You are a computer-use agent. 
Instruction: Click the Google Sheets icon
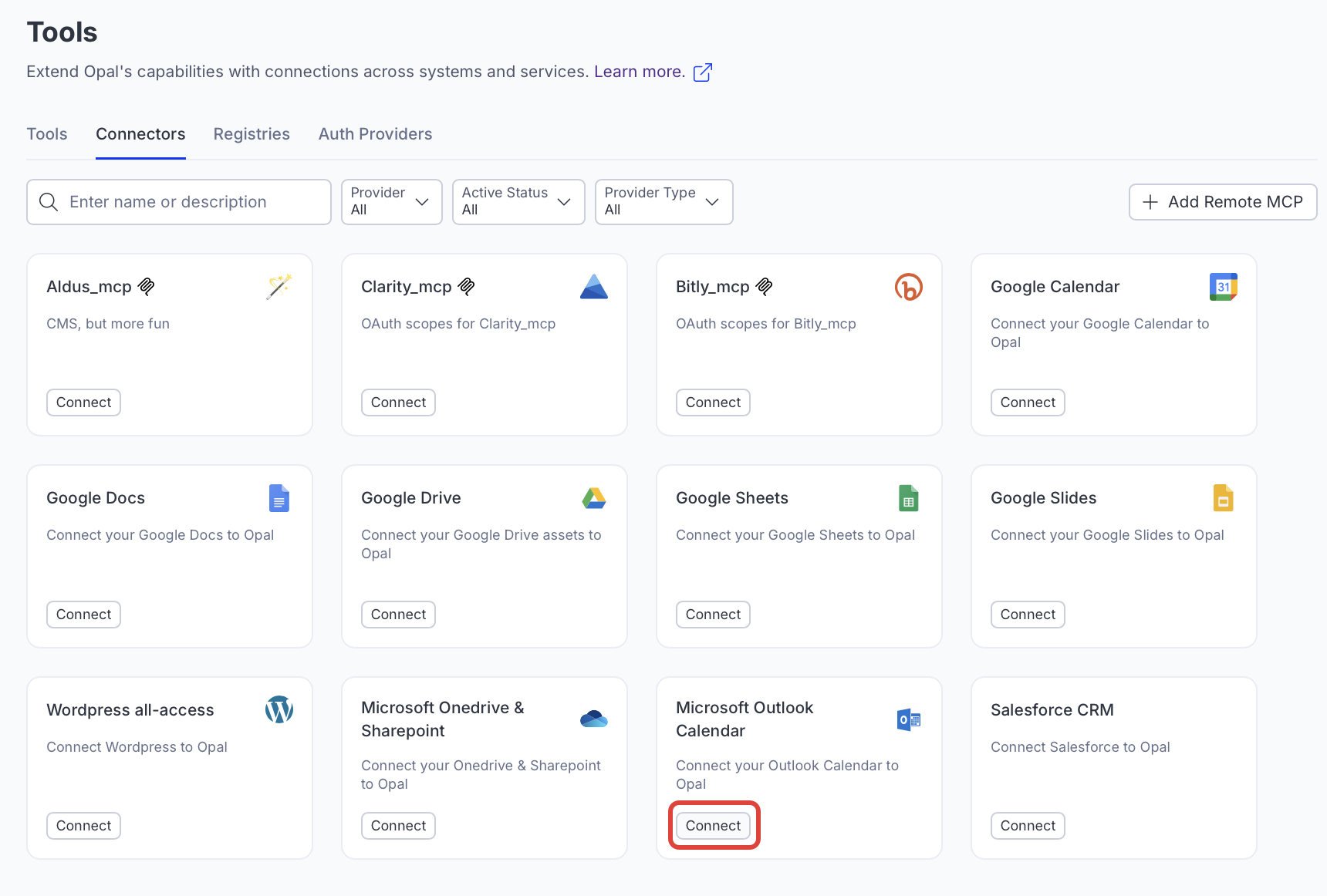pos(908,499)
